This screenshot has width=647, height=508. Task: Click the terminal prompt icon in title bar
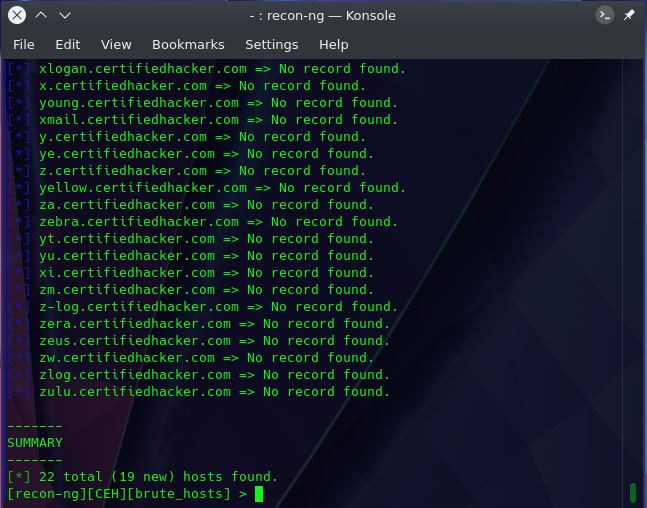(604, 15)
